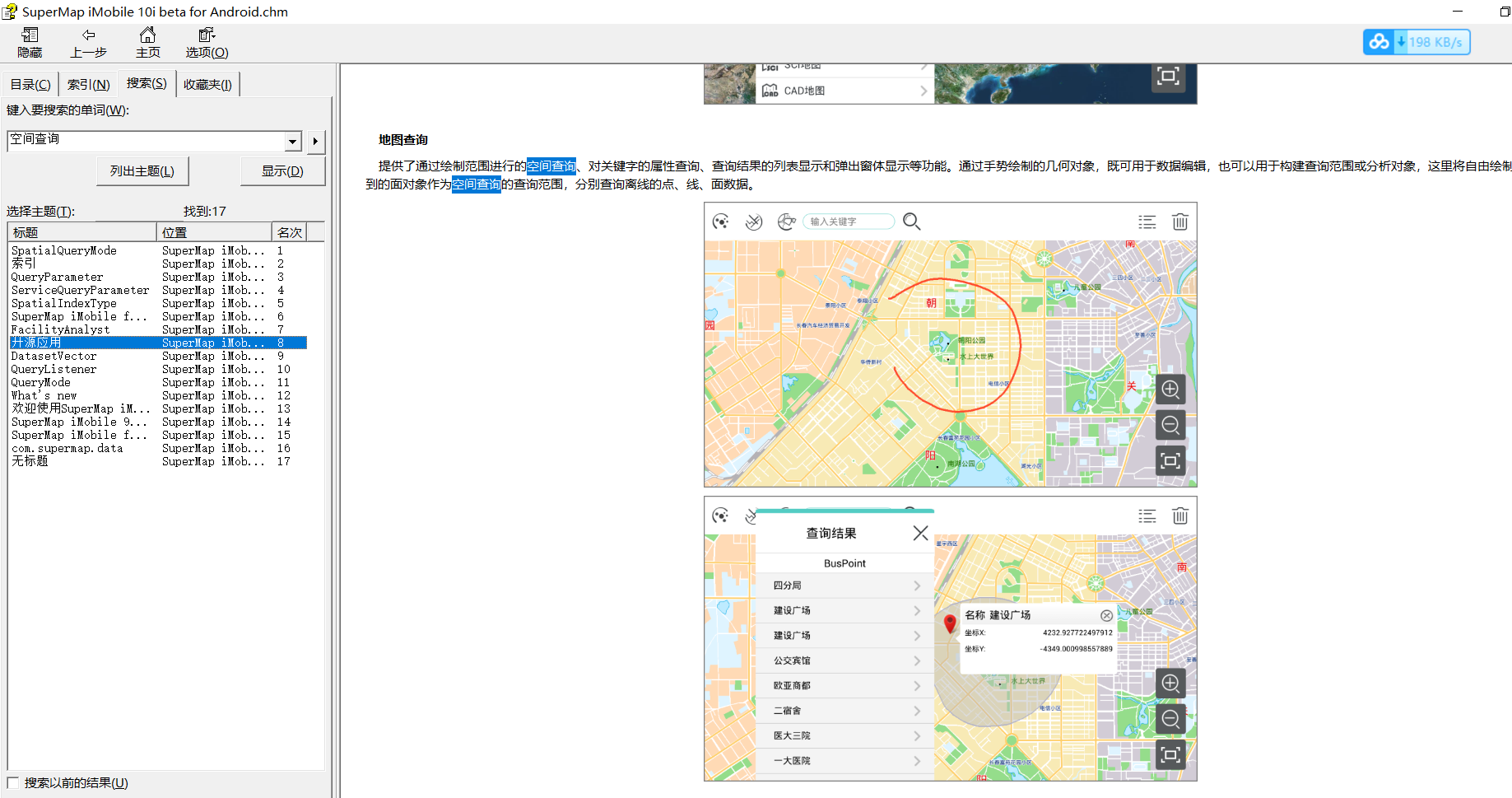This screenshot has height=798, width=1512.
Task: Select the SpatialQueryMode result row
Action: tap(158, 250)
